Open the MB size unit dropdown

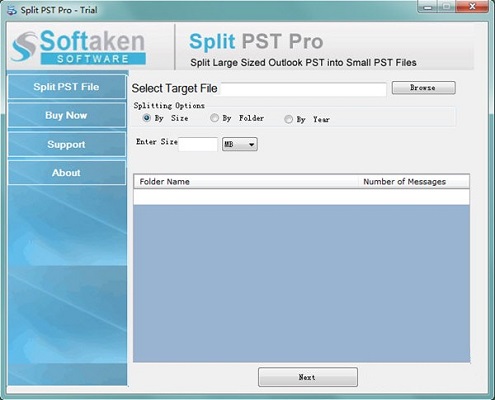click(240, 144)
